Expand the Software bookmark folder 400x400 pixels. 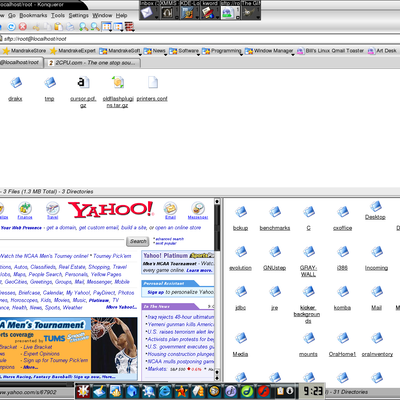(x=184, y=51)
